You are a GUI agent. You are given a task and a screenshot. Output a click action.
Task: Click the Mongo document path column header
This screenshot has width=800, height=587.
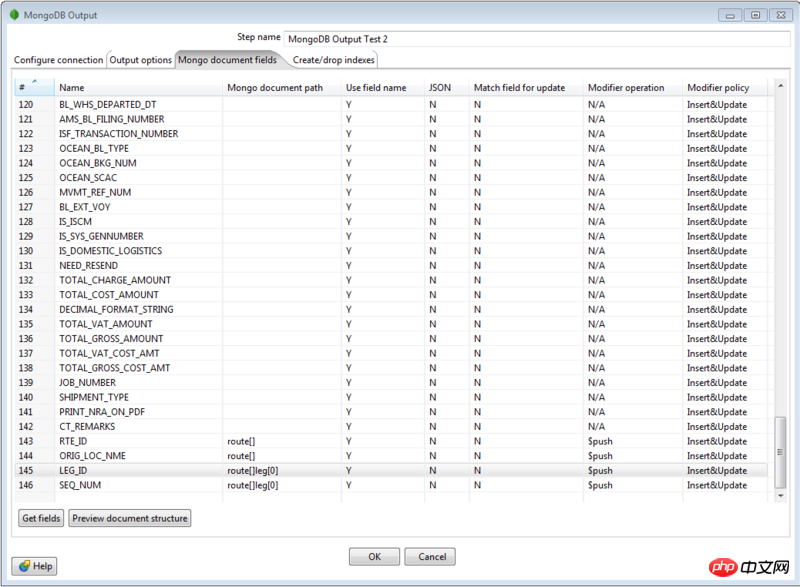tap(282, 87)
